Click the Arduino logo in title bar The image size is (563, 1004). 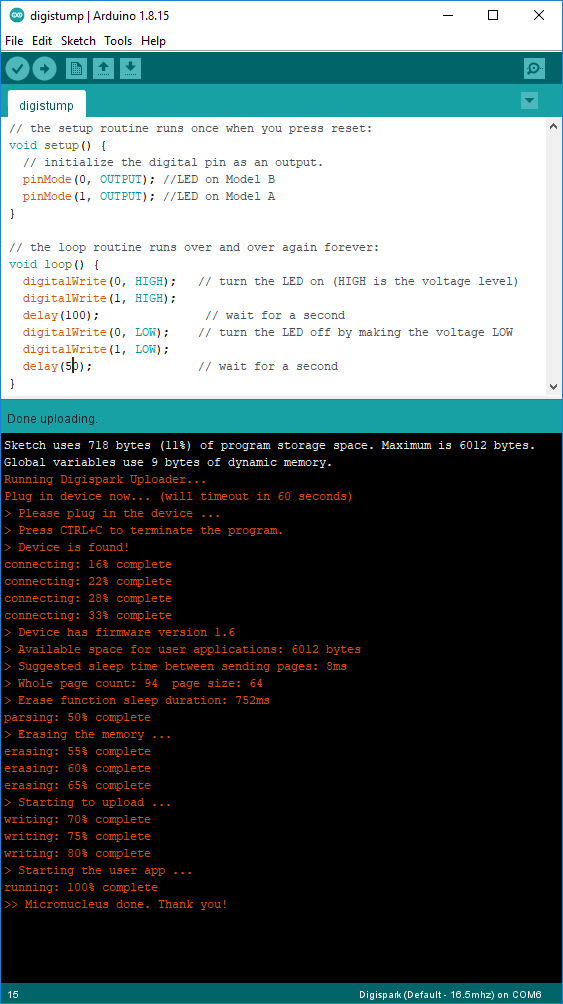[x=17, y=16]
